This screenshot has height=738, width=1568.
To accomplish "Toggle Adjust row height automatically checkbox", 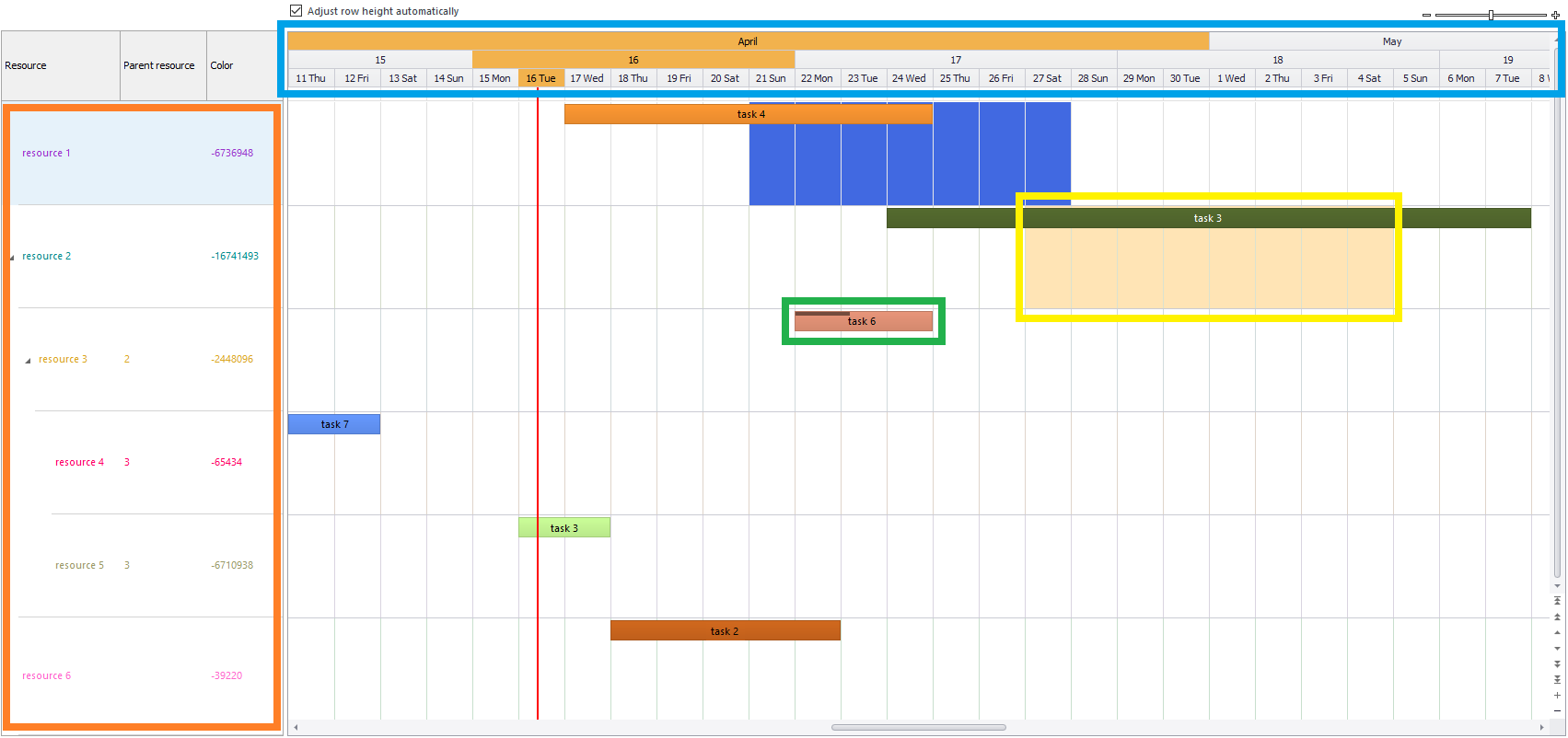I will click(296, 11).
